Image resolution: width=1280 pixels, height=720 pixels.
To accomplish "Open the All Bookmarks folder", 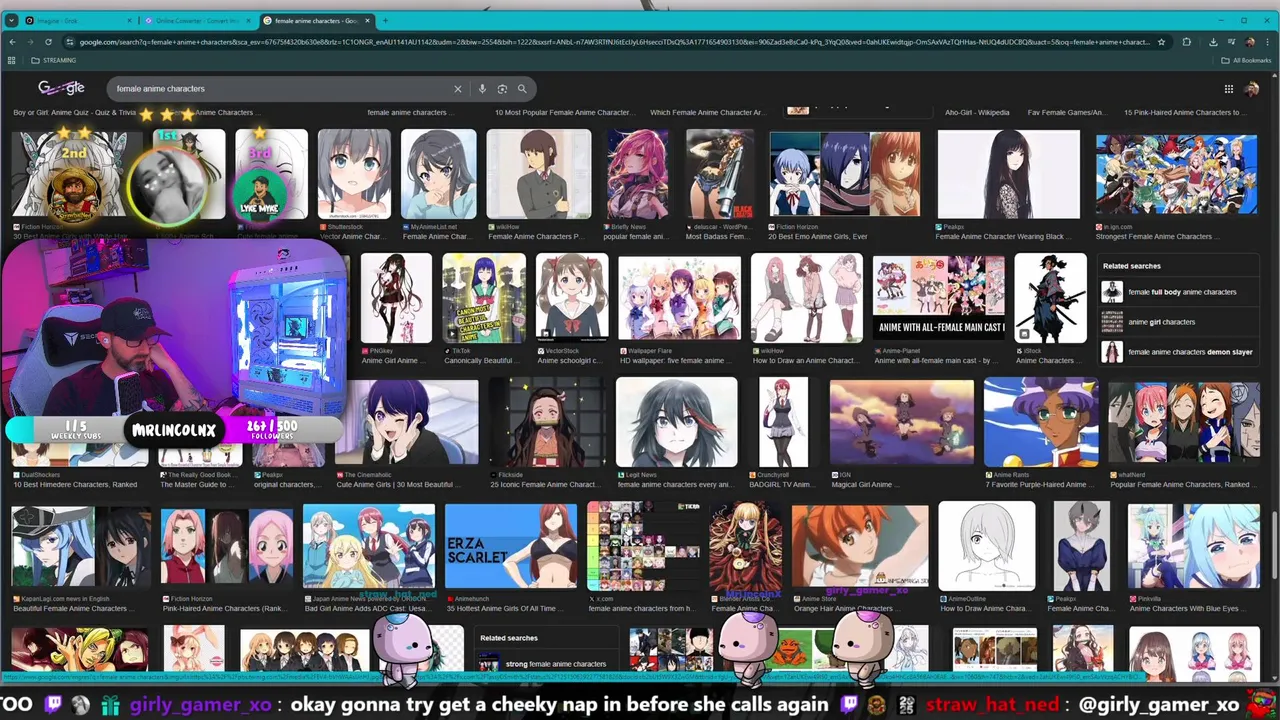I will [1246, 60].
